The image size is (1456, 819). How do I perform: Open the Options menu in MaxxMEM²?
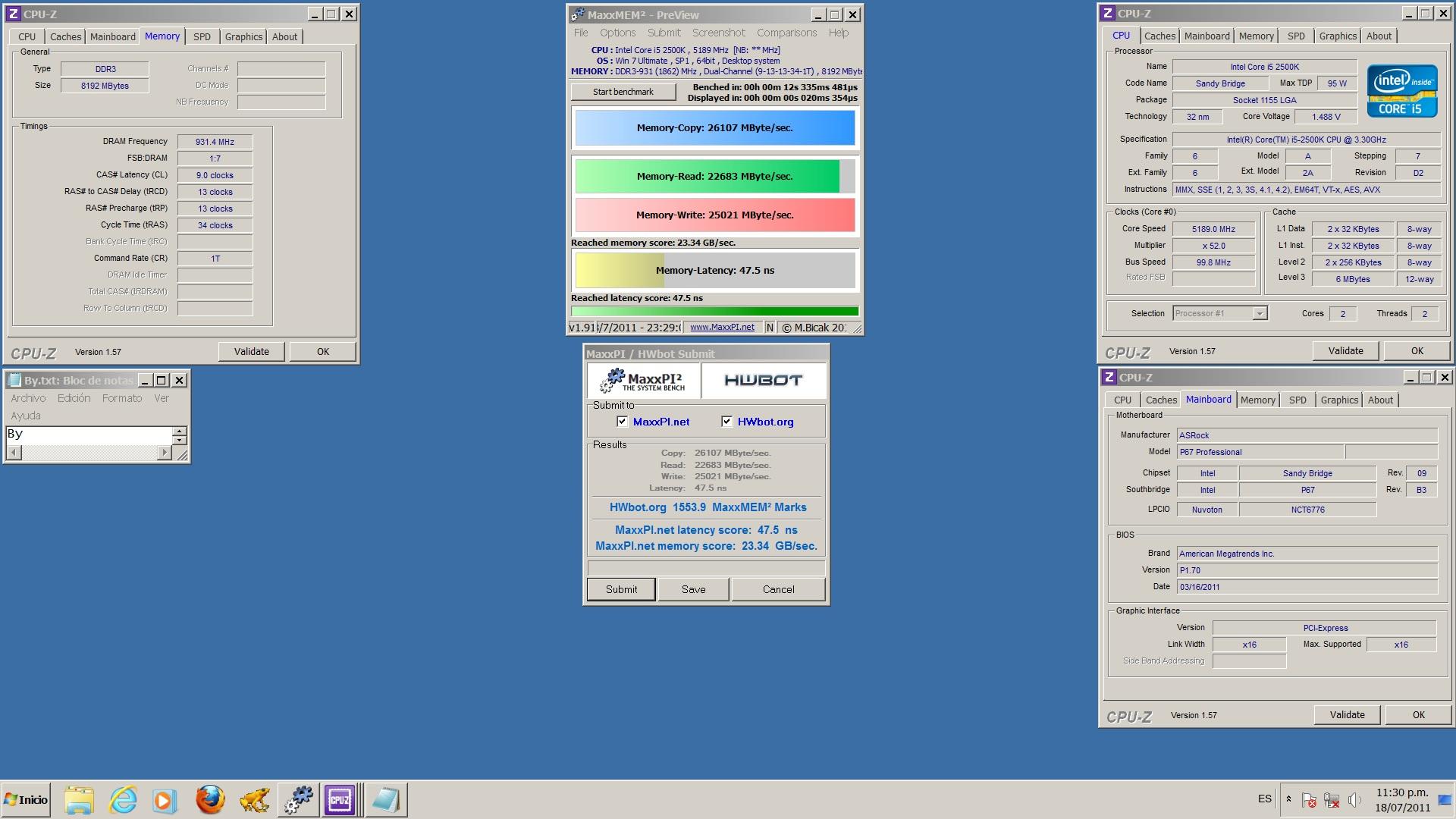pyautogui.click(x=617, y=33)
